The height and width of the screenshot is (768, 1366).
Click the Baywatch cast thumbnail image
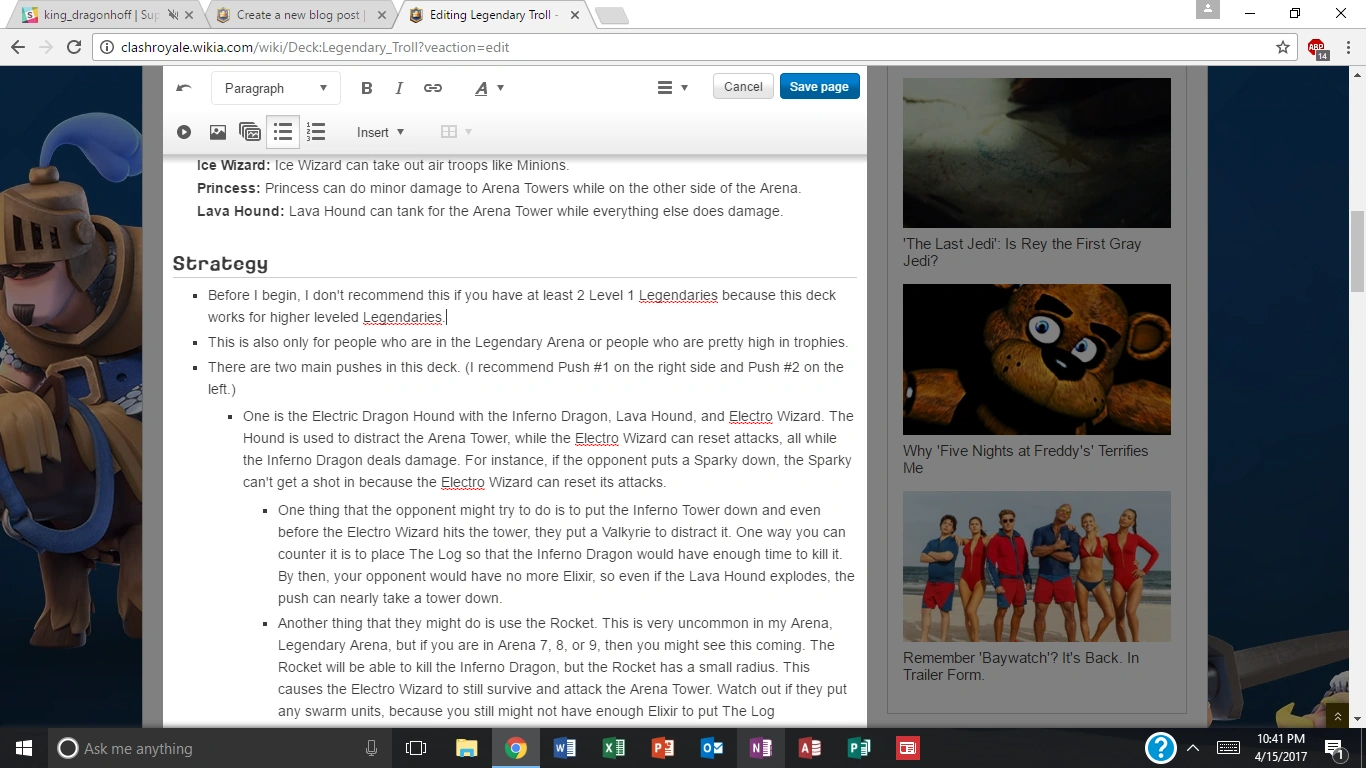point(1037,566)
